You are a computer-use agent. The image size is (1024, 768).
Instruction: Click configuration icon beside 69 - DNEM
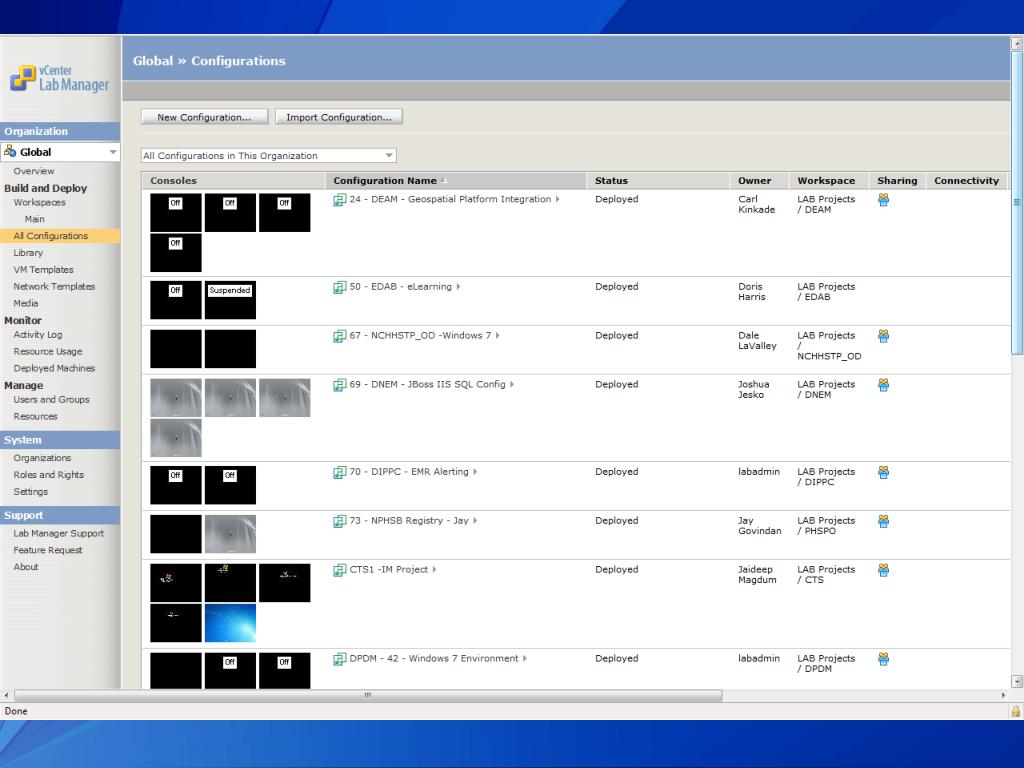(x=340, y=385)
